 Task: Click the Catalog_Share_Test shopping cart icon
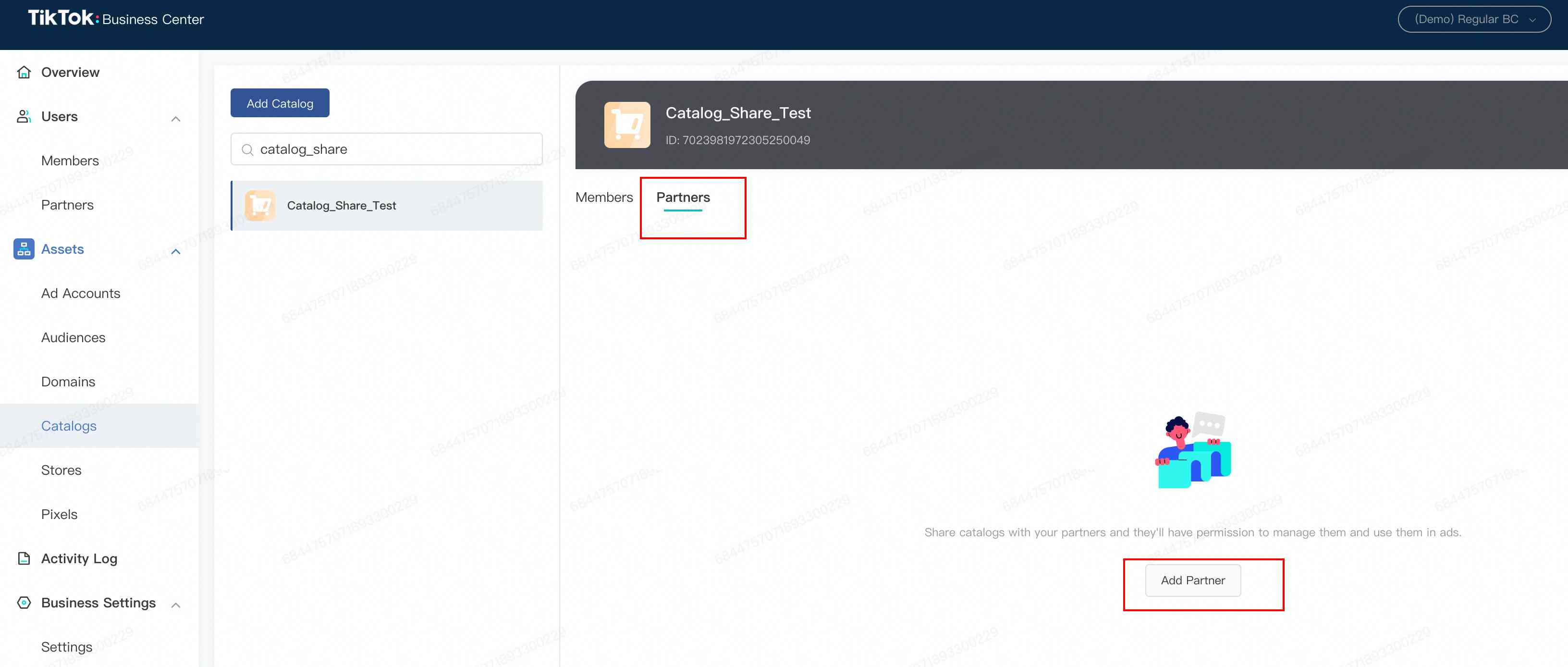point(627,124)
